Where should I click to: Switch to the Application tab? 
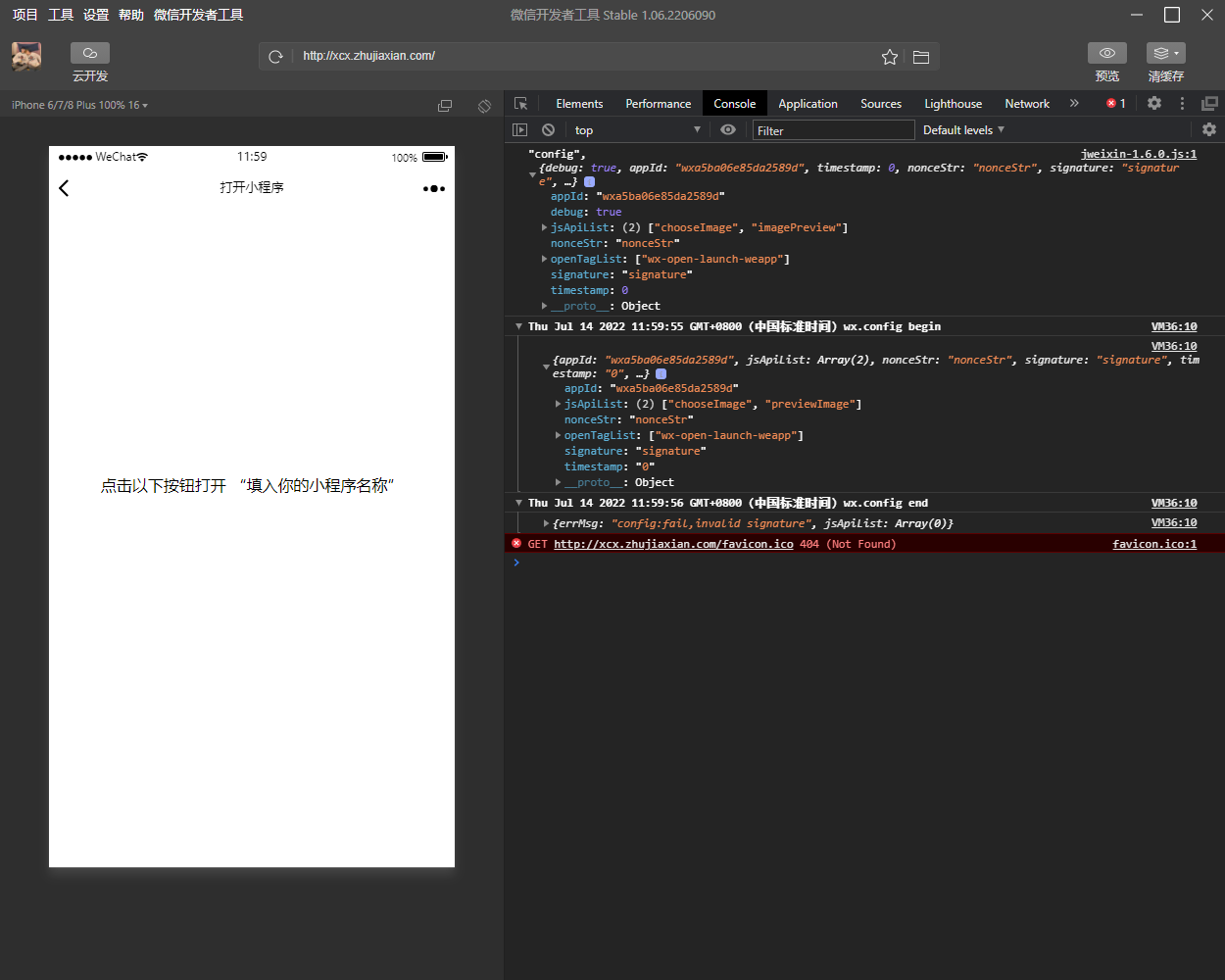click(808, 104)
